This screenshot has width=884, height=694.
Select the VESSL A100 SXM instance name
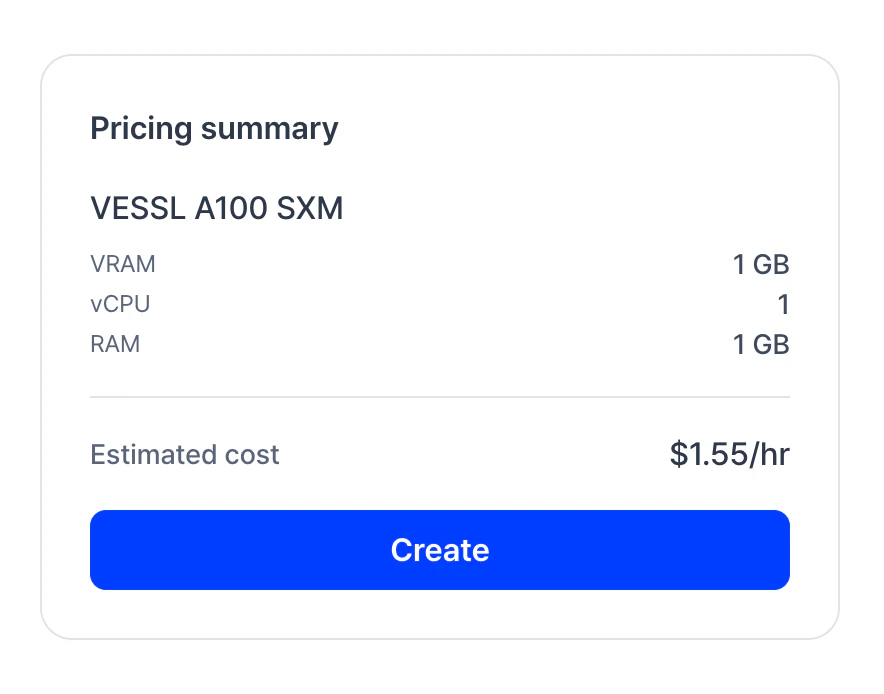tap(216, 208)
